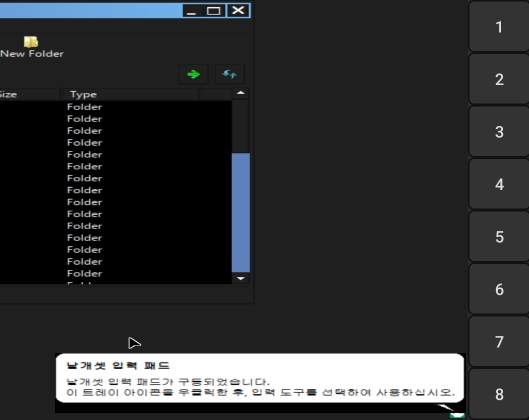Click the blue vertical scrollbar thumb
This screenshot has height=420, width=529.
[241, 213]
